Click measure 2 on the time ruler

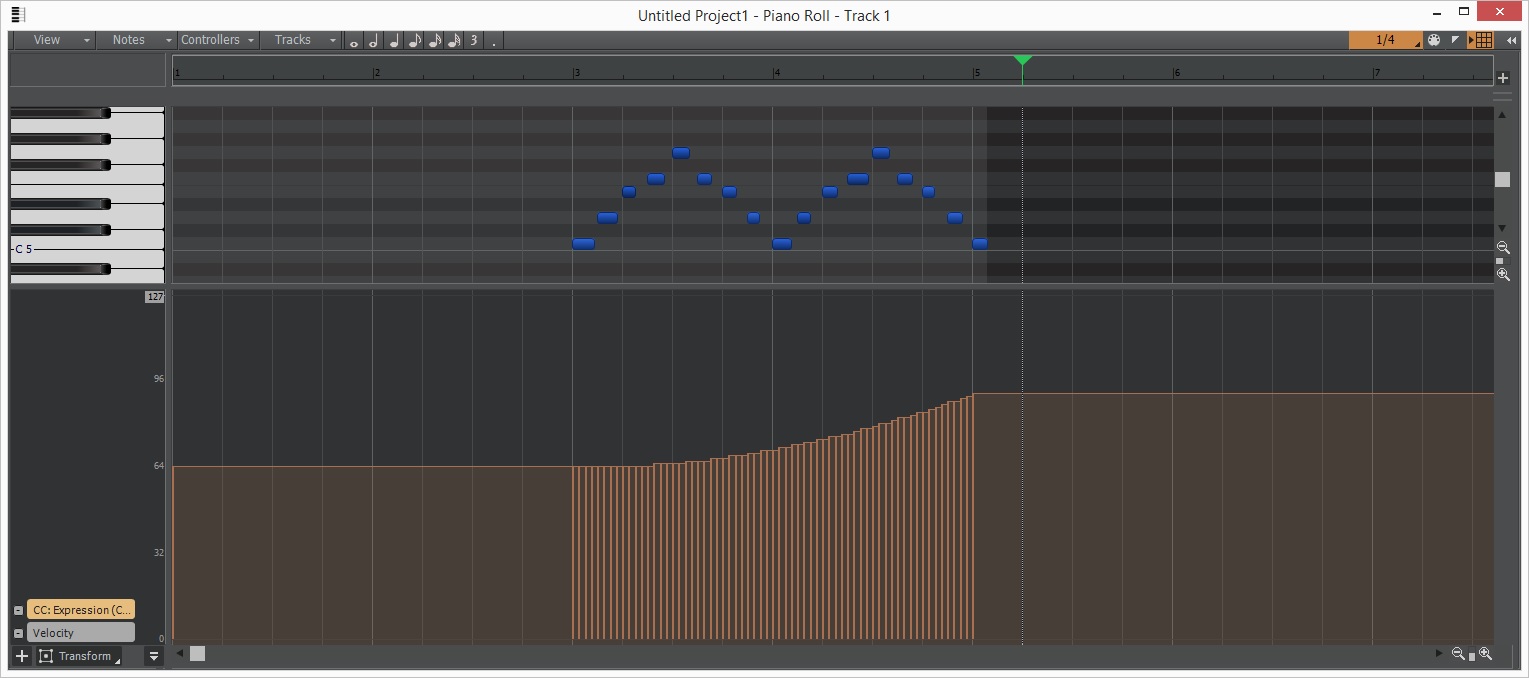tap(375, 73)
